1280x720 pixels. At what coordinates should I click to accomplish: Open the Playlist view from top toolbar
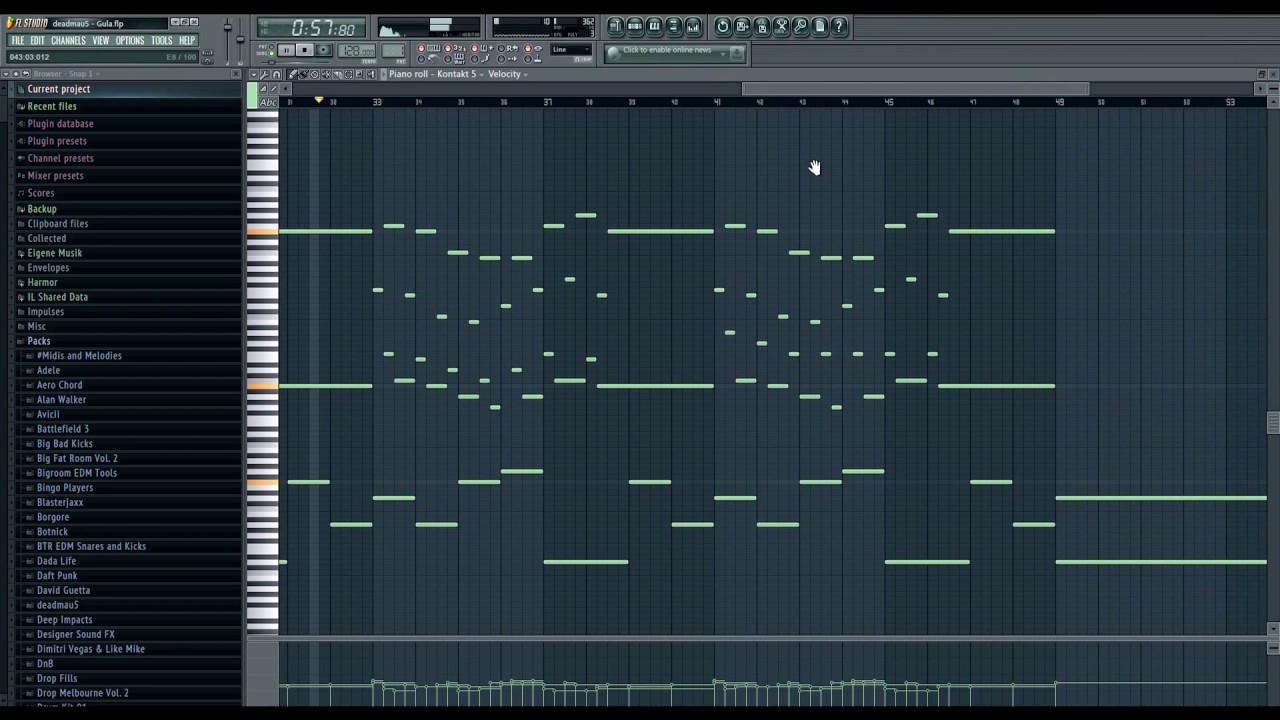[616, 26]
